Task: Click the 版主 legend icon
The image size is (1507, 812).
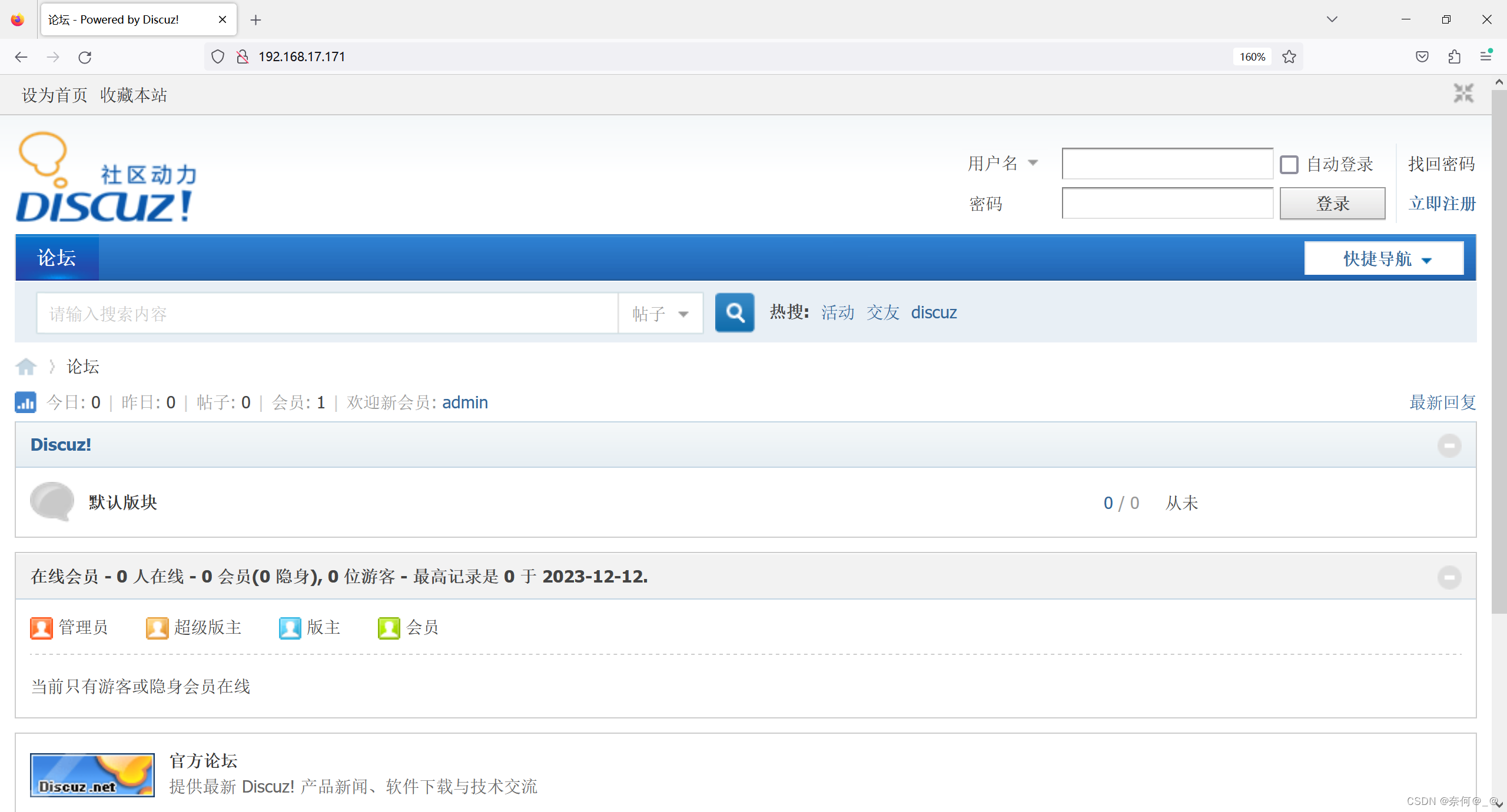Action: [x=289, y=627]
